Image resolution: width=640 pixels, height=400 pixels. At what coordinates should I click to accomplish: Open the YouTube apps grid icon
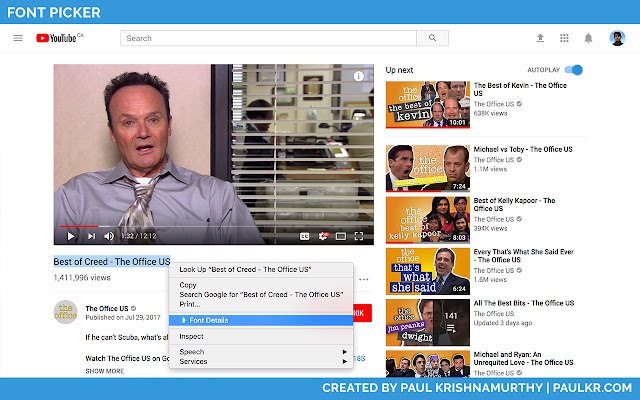[x=564, y=38]
